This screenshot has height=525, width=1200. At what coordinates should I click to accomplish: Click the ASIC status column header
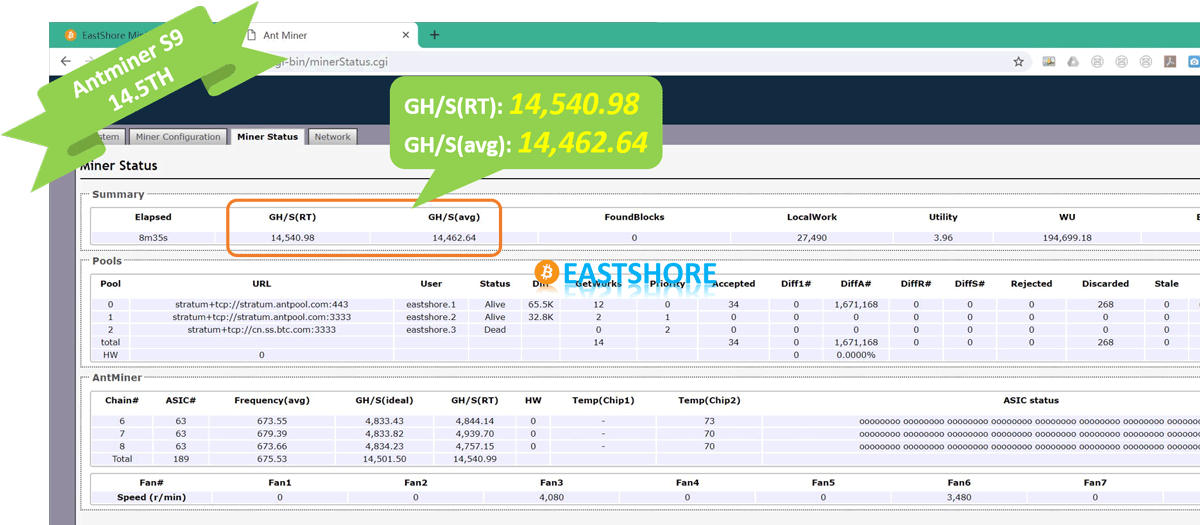1030,400
